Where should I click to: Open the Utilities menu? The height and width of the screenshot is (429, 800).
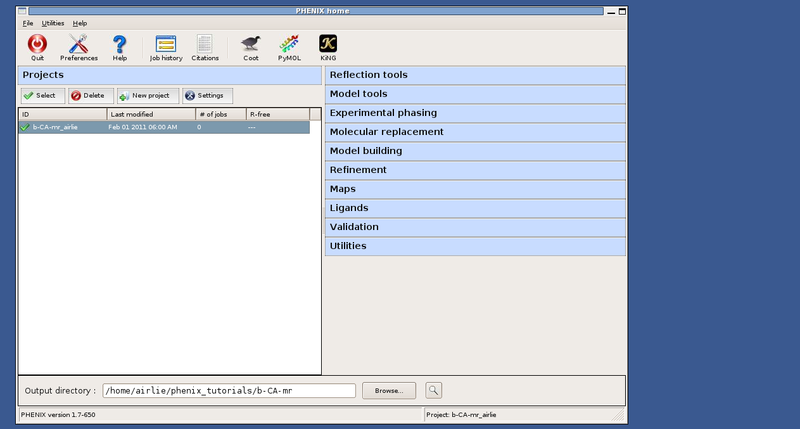[52, 22]
